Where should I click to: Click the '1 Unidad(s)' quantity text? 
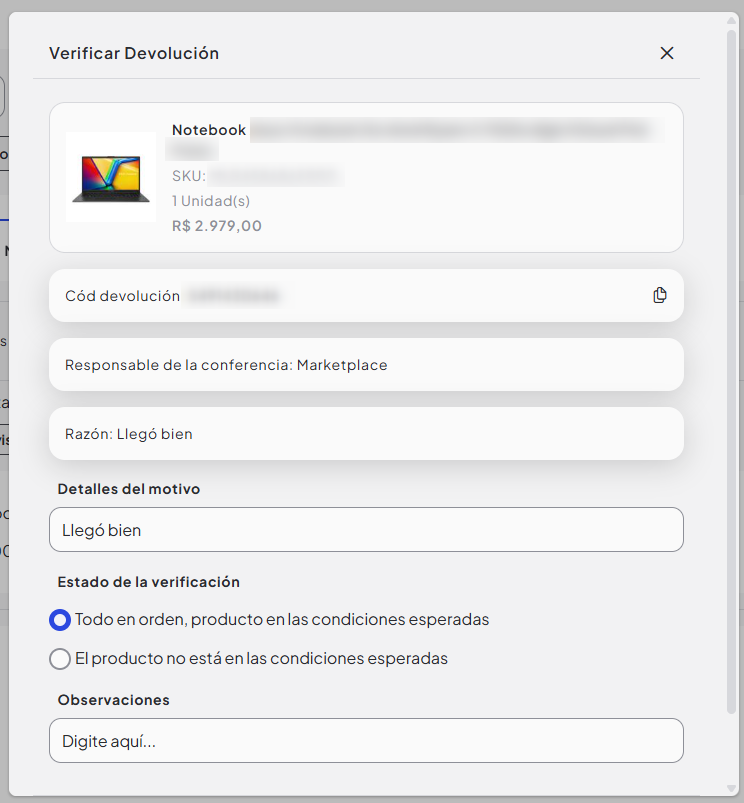pos(210,201)
